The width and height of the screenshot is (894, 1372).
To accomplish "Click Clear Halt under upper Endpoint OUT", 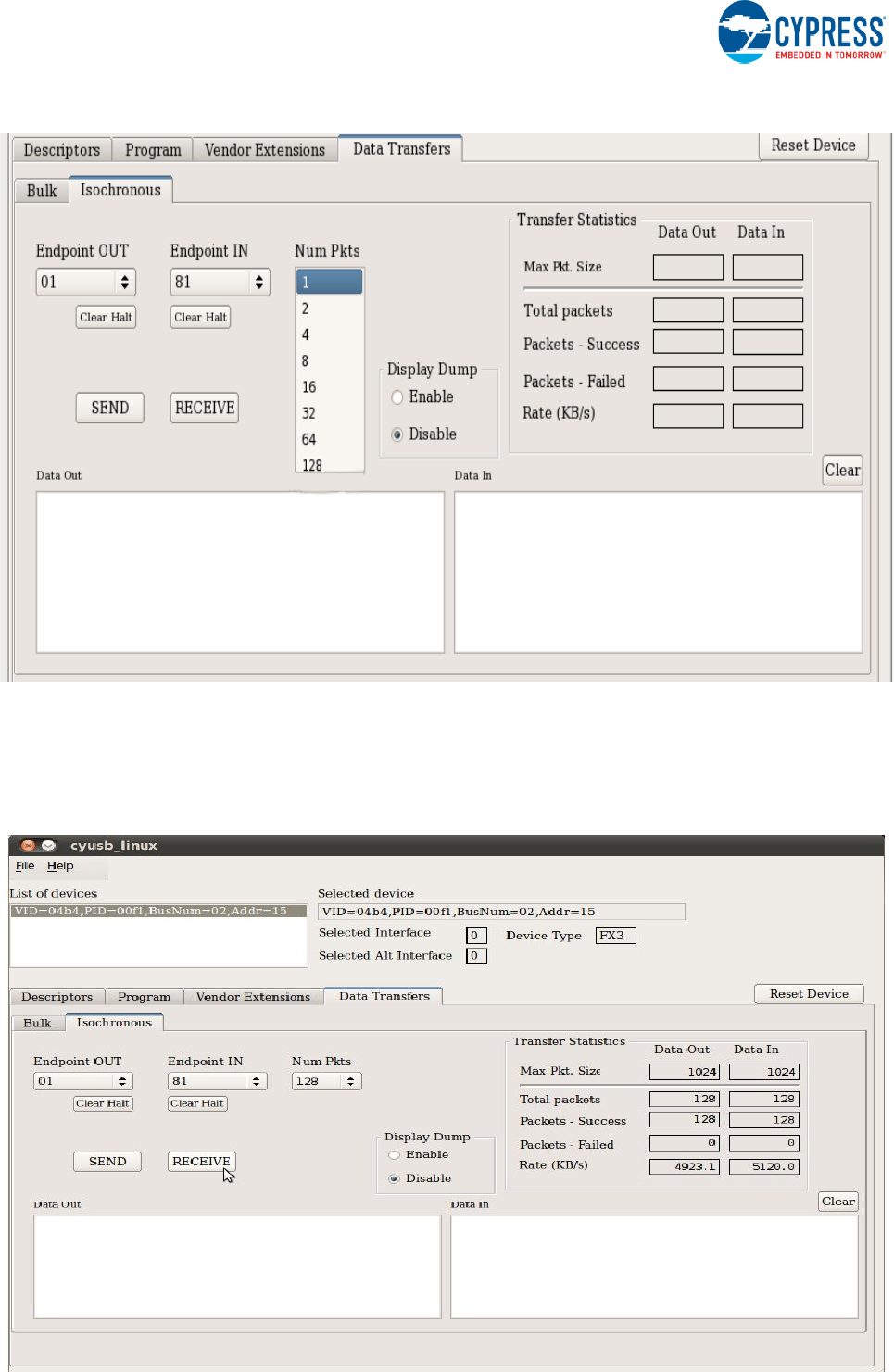I will 106,317.
